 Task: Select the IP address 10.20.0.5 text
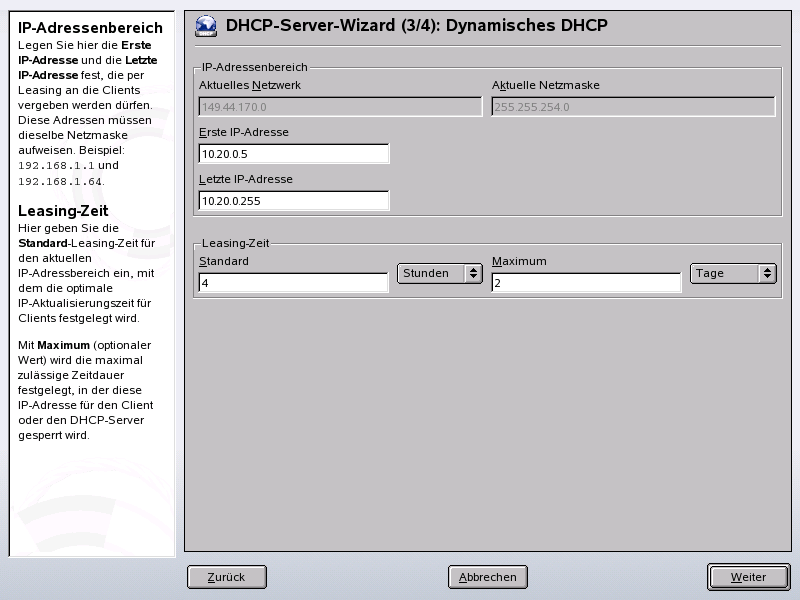pos(226,154)
